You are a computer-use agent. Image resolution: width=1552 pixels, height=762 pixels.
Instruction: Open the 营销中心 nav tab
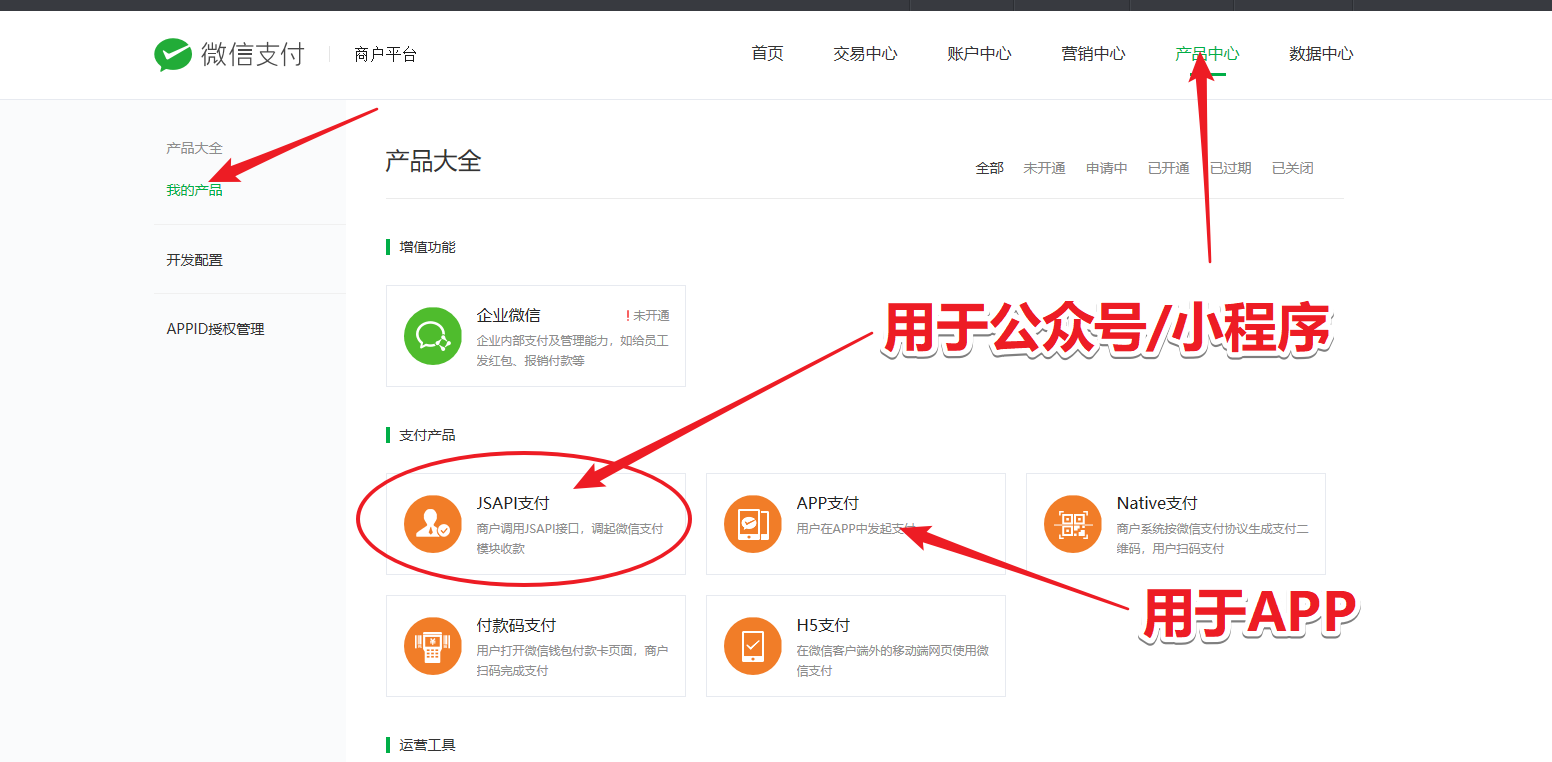(x=1093, y=54)
